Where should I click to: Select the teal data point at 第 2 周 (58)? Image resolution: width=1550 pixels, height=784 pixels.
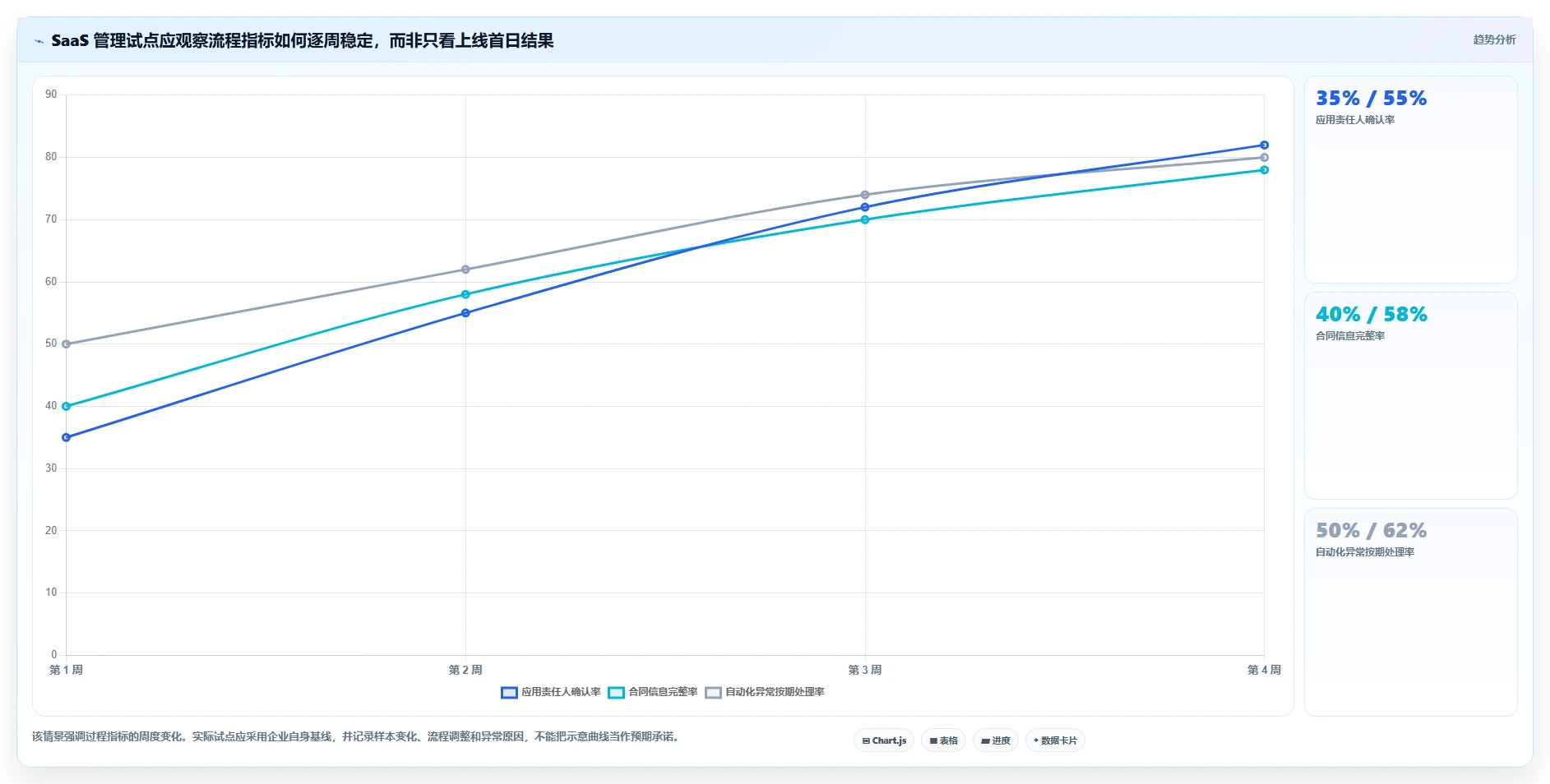(x=465, y=294)
